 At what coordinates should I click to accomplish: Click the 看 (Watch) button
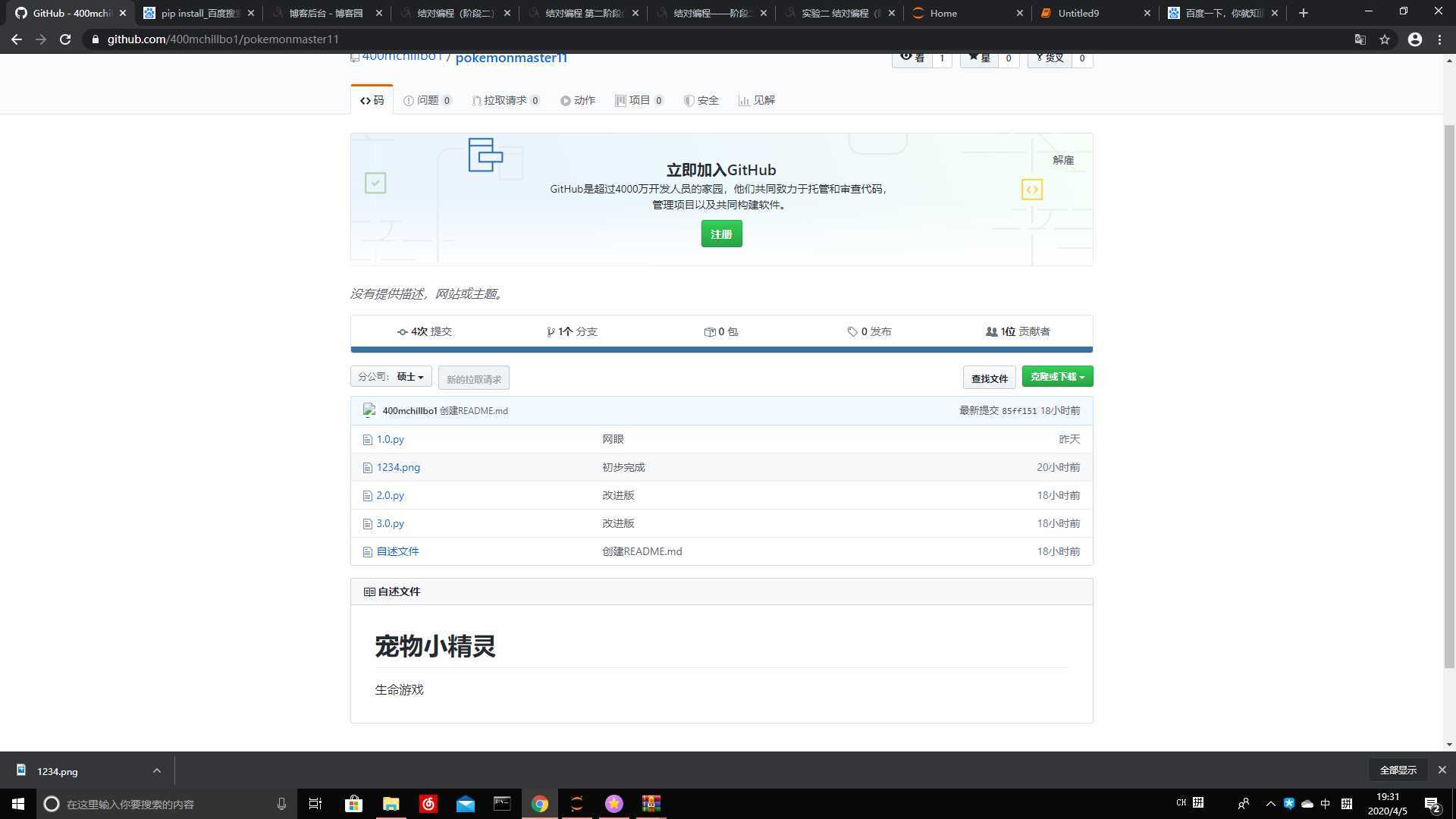[912, 58]
